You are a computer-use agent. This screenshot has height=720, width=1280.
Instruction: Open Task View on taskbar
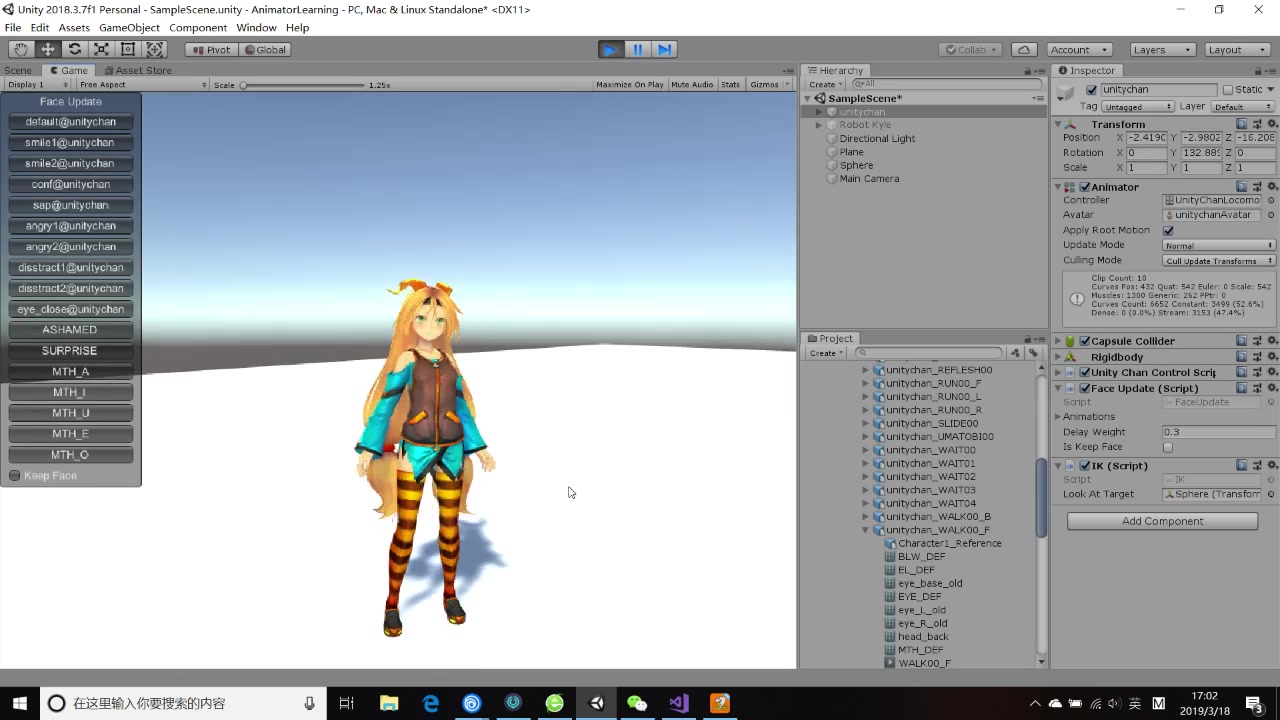(x=347, y=703)
